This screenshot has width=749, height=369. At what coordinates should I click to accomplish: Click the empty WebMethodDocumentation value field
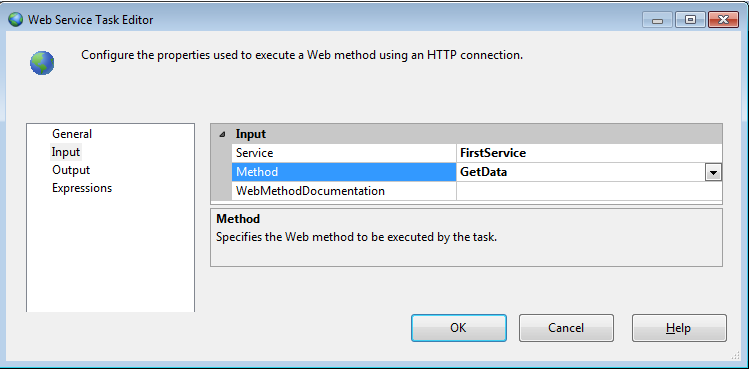click(589, 191)
